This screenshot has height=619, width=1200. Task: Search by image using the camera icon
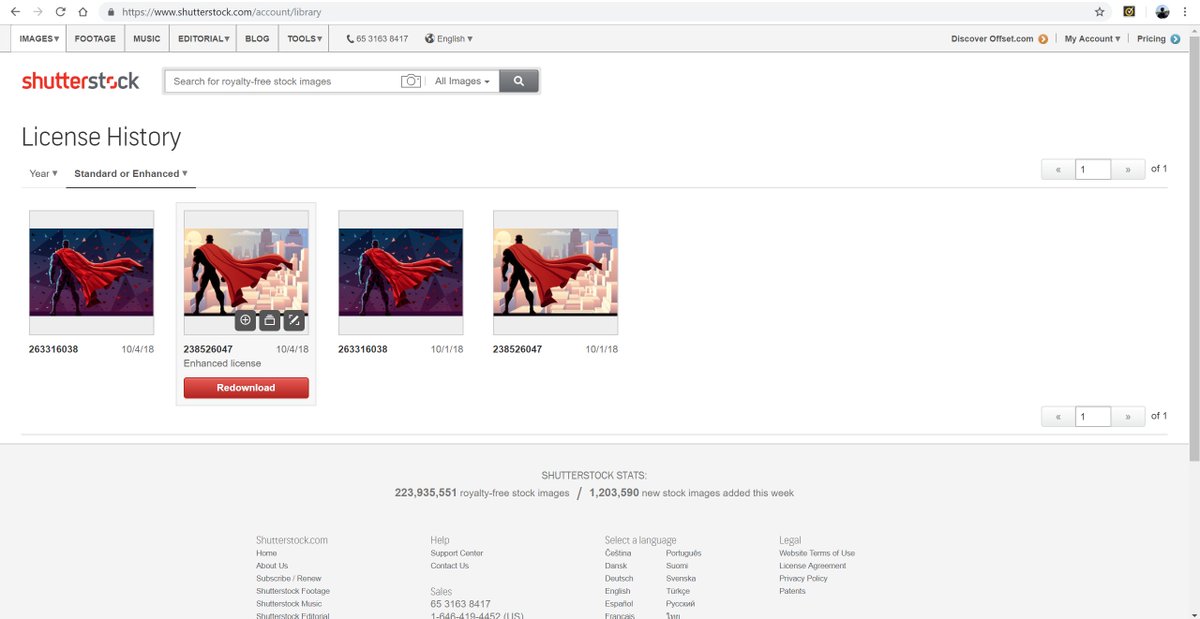[x=411, y=81]
